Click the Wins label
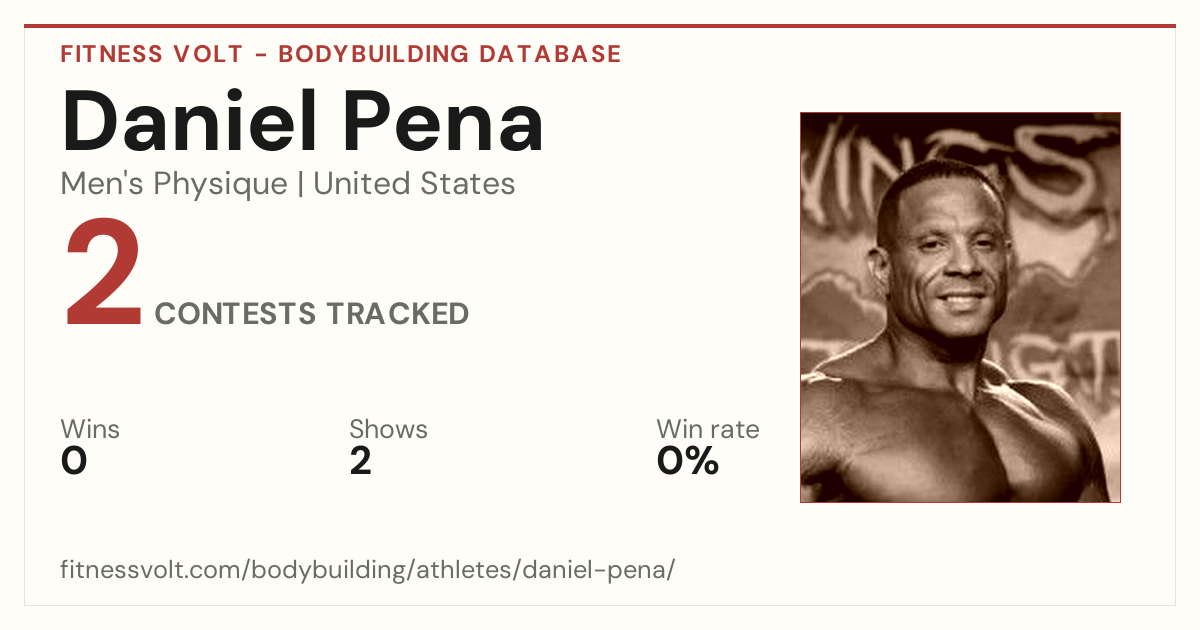Screen dimensions: 1200x630 click(x=90, y=430)
